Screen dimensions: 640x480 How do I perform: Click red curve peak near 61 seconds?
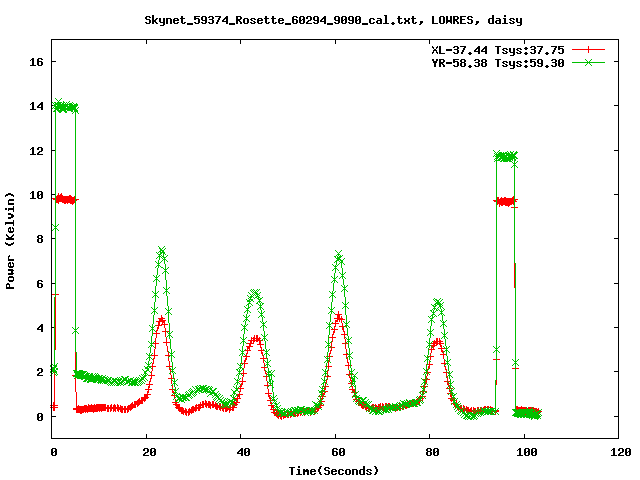point(339,316)
